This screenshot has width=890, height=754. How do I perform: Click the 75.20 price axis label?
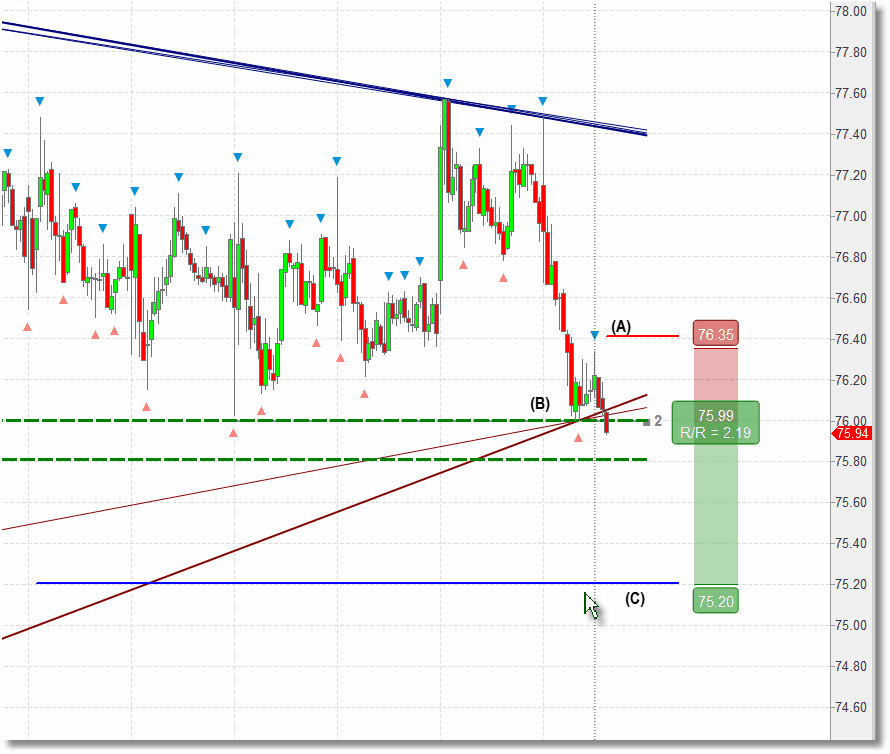click(851, 585)
